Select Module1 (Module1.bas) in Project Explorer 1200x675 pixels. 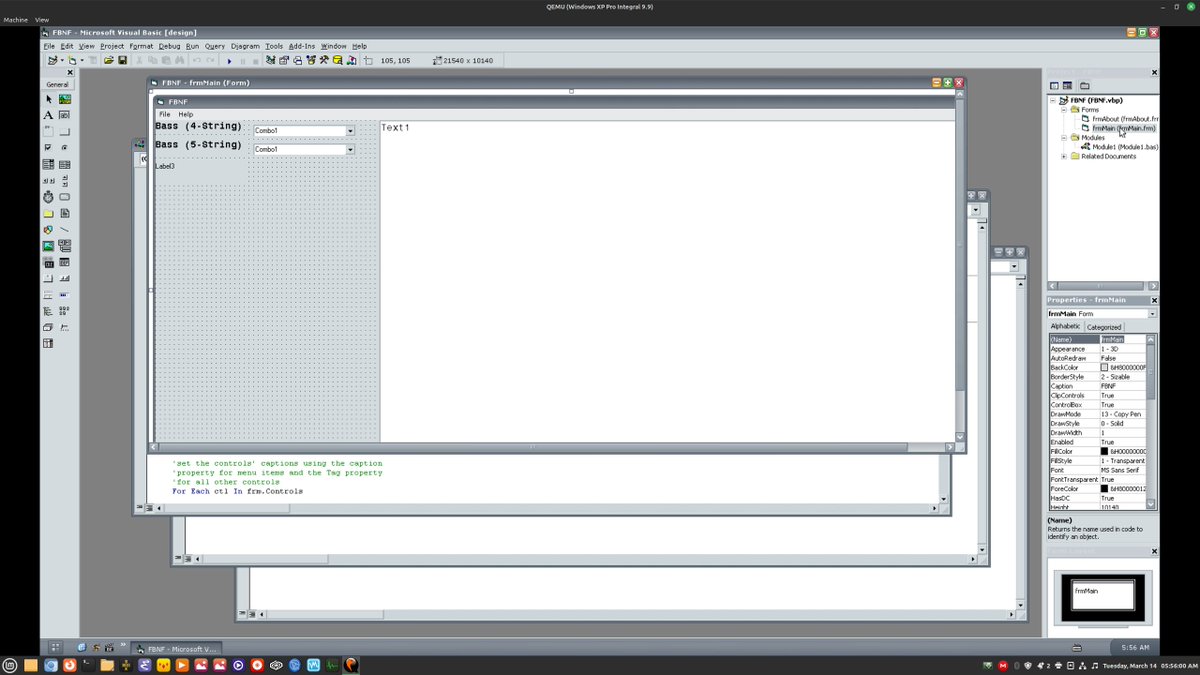[1125, 147]
